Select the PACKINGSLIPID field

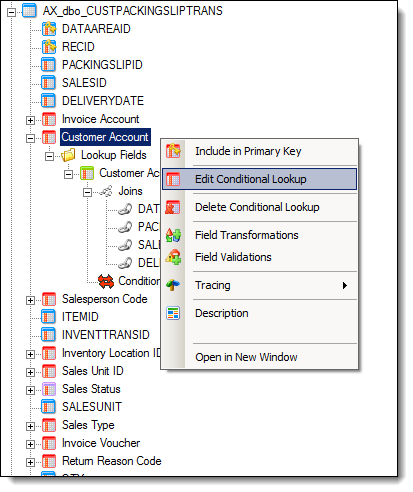point(102,65)
